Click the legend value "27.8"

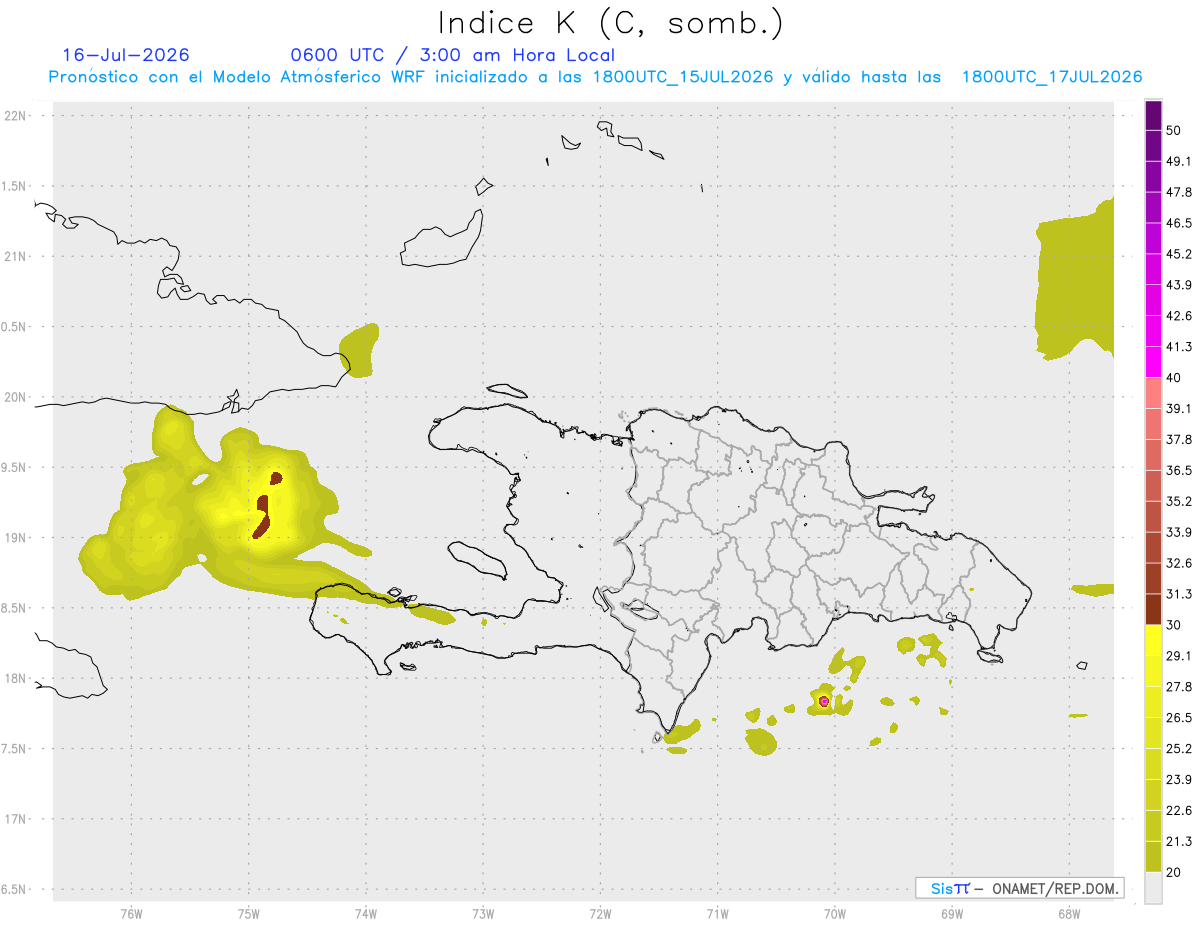point(1178,687)
